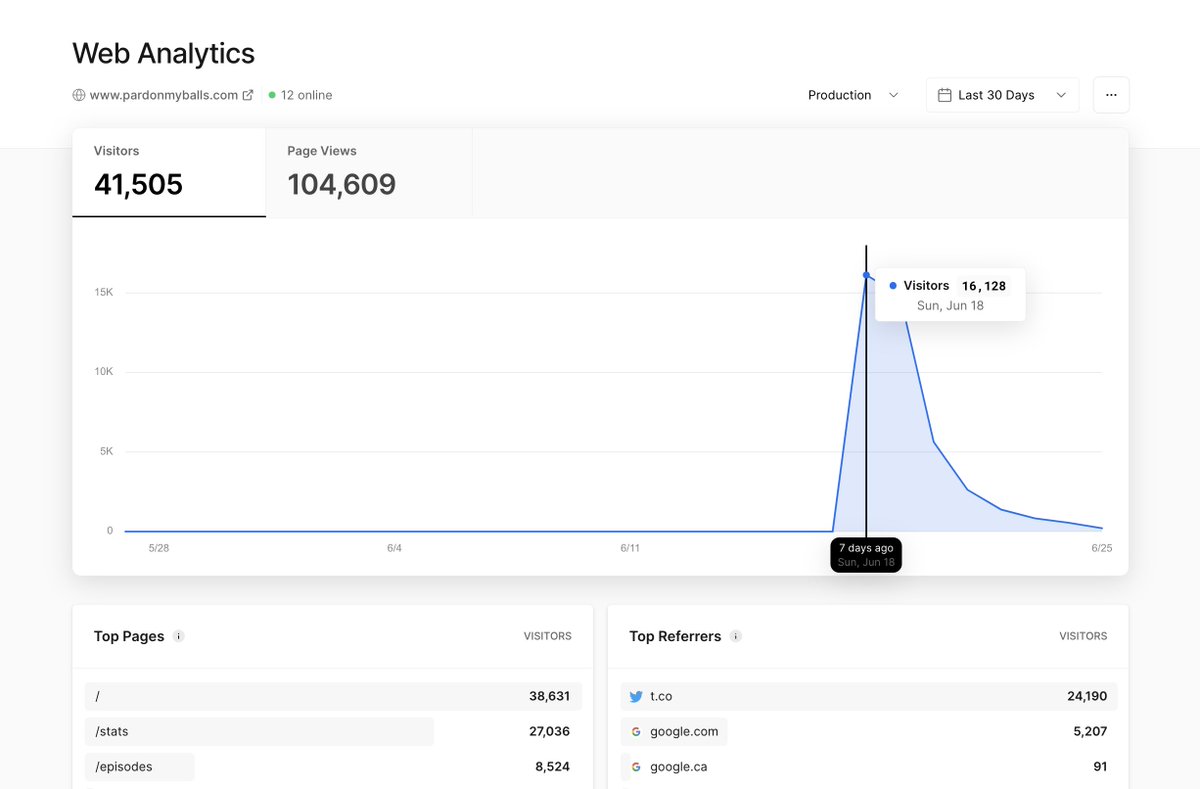
Task: Click the chart data point for Sun, Jun 18
Action: pyautogui.click(x=866, y=274)
